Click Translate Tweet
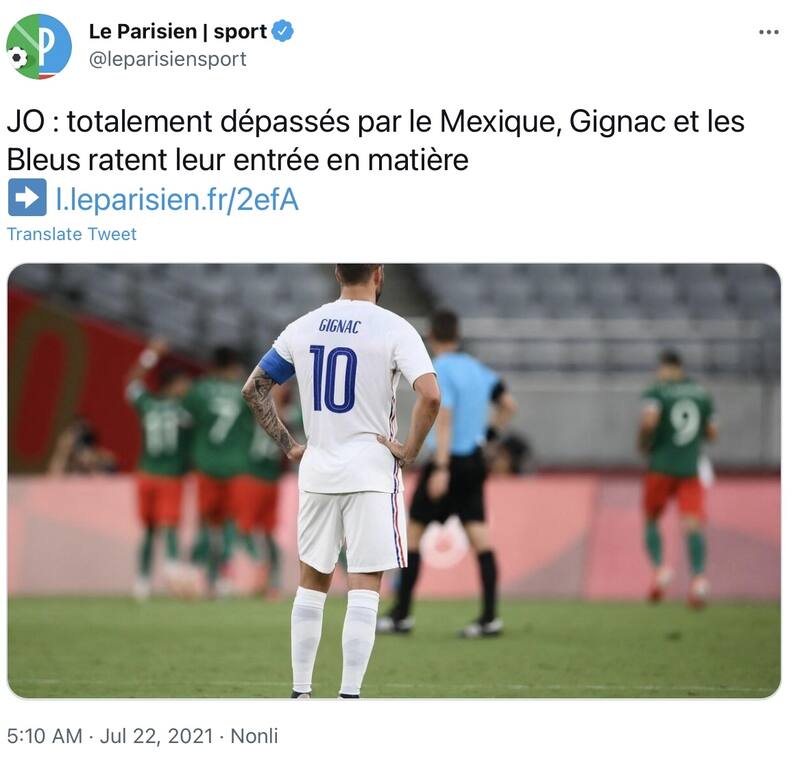The height and width of the screenshot is (765, 800). 71,234
